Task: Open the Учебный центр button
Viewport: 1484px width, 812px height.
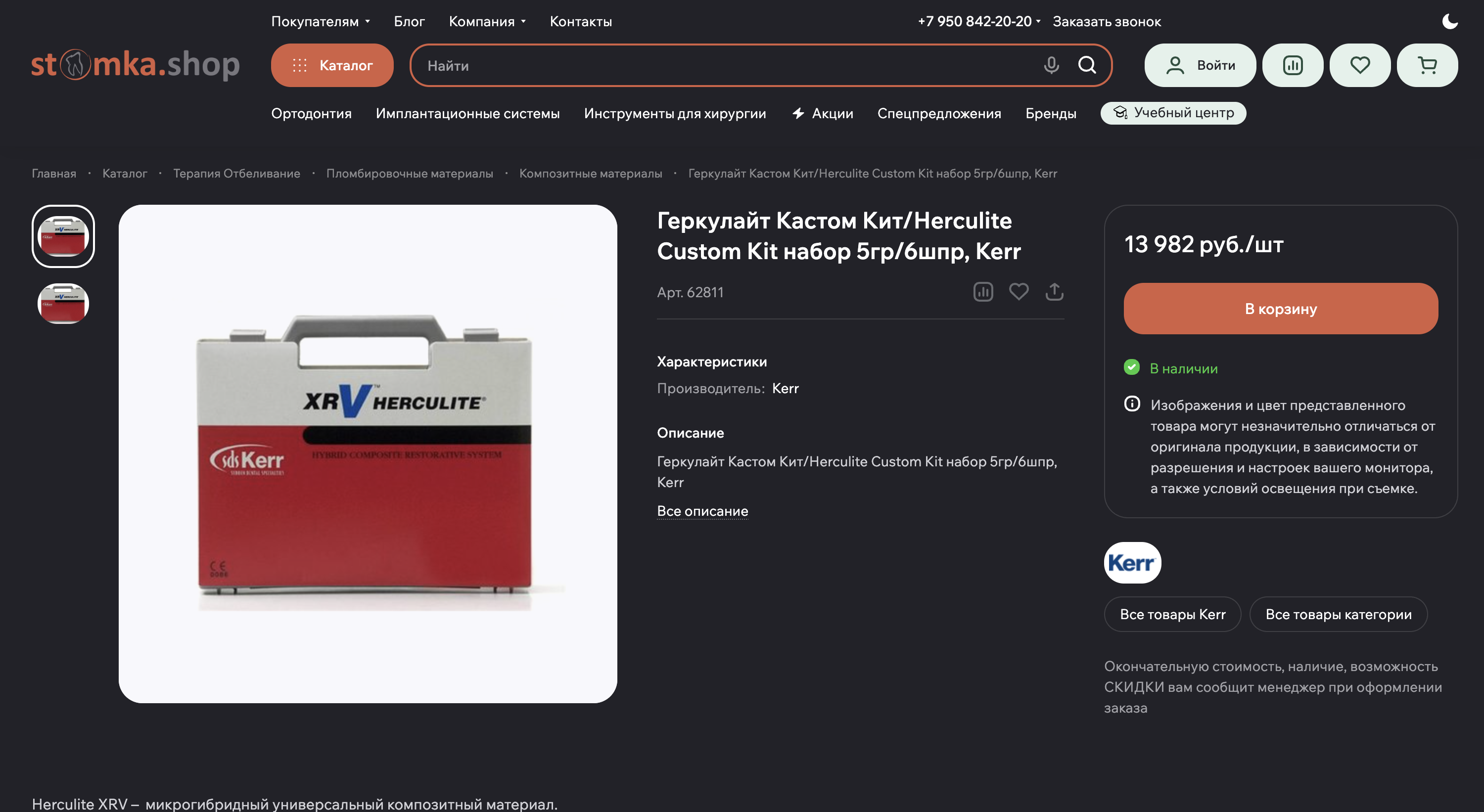Action: 1173,113
